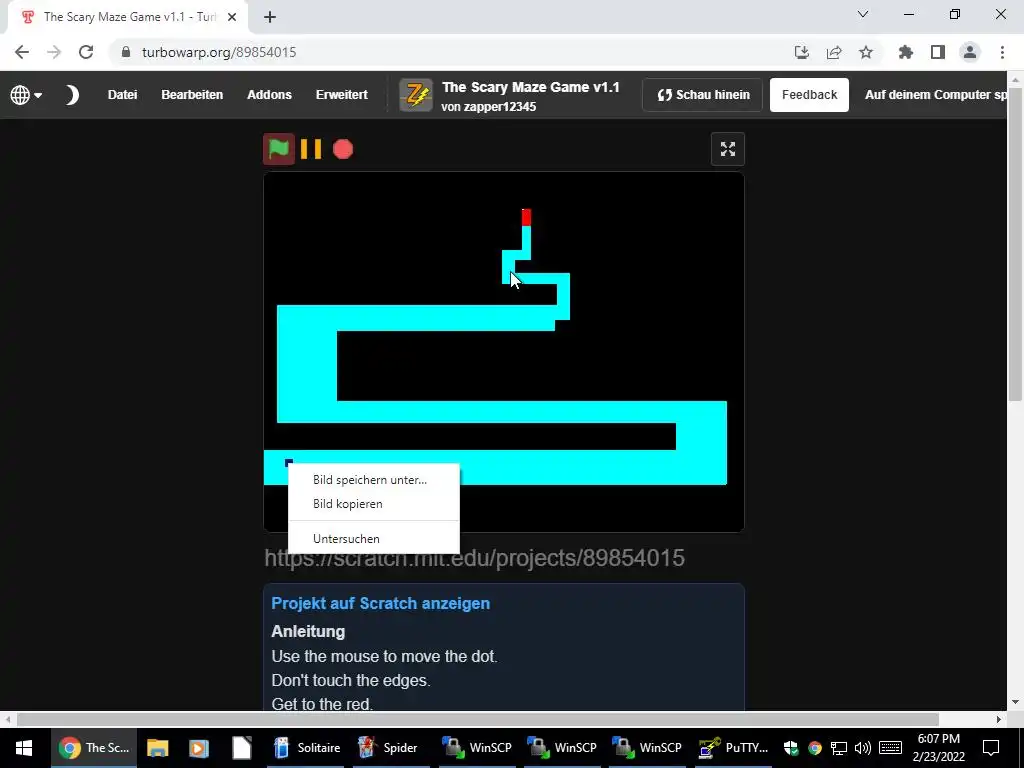Viewport: 1024px width, 768px height.
Task: Click the Windows Security tray icon
Action: pos(791,748)
